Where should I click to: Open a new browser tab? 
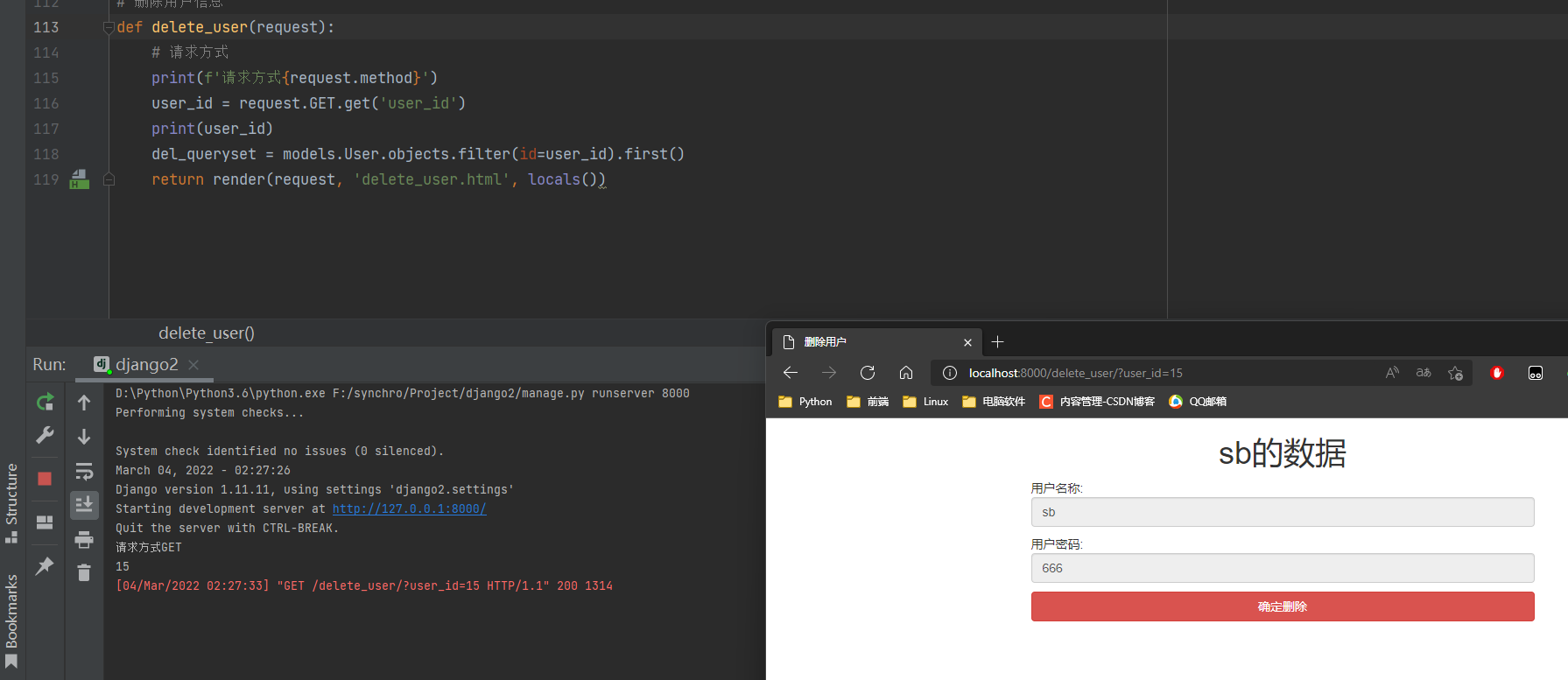[997, 342]
